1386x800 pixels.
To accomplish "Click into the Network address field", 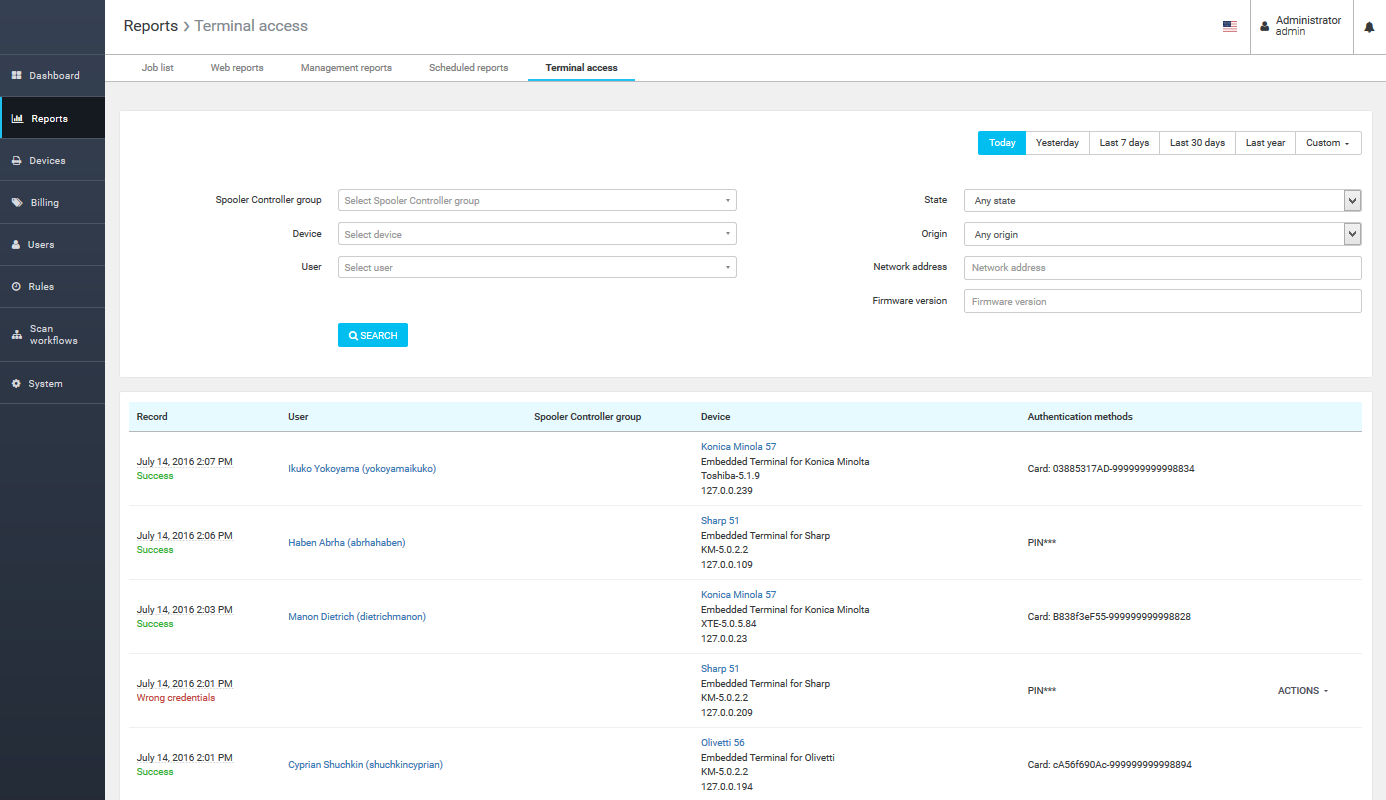I will coord(1162,268).
